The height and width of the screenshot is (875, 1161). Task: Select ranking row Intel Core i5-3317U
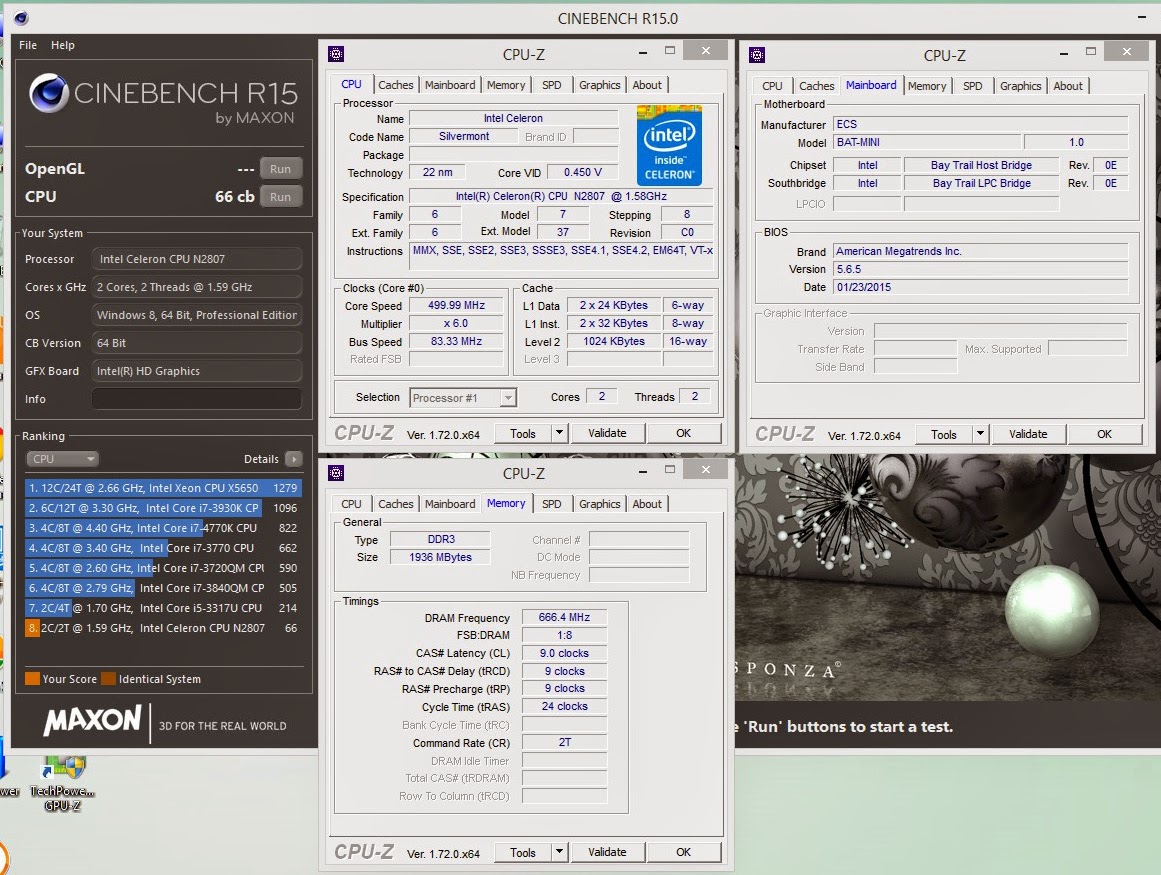point(163,608)
